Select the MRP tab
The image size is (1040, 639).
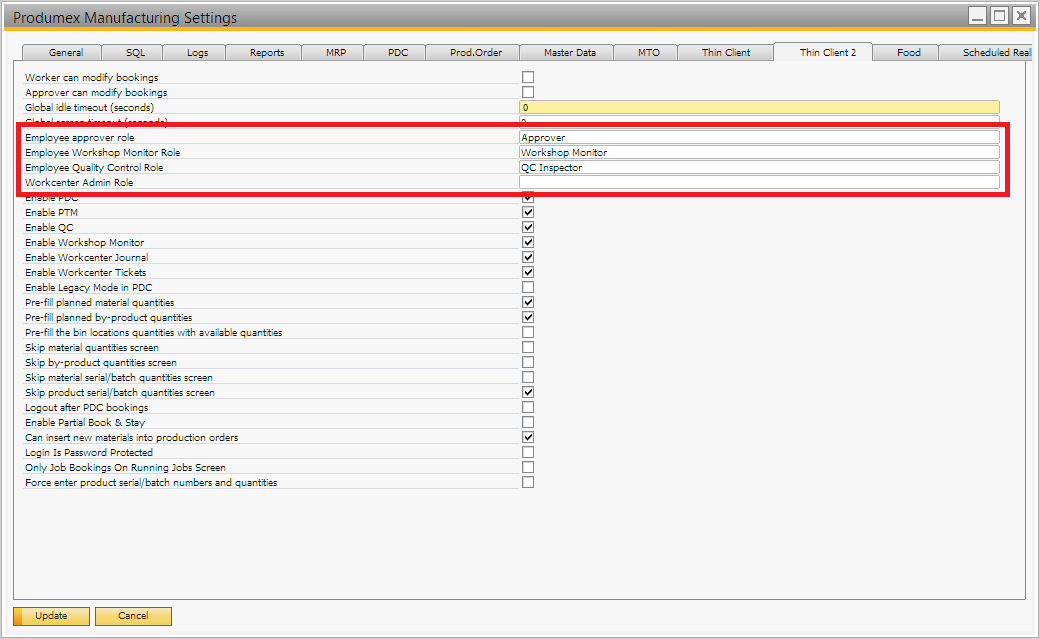point(336,52)
